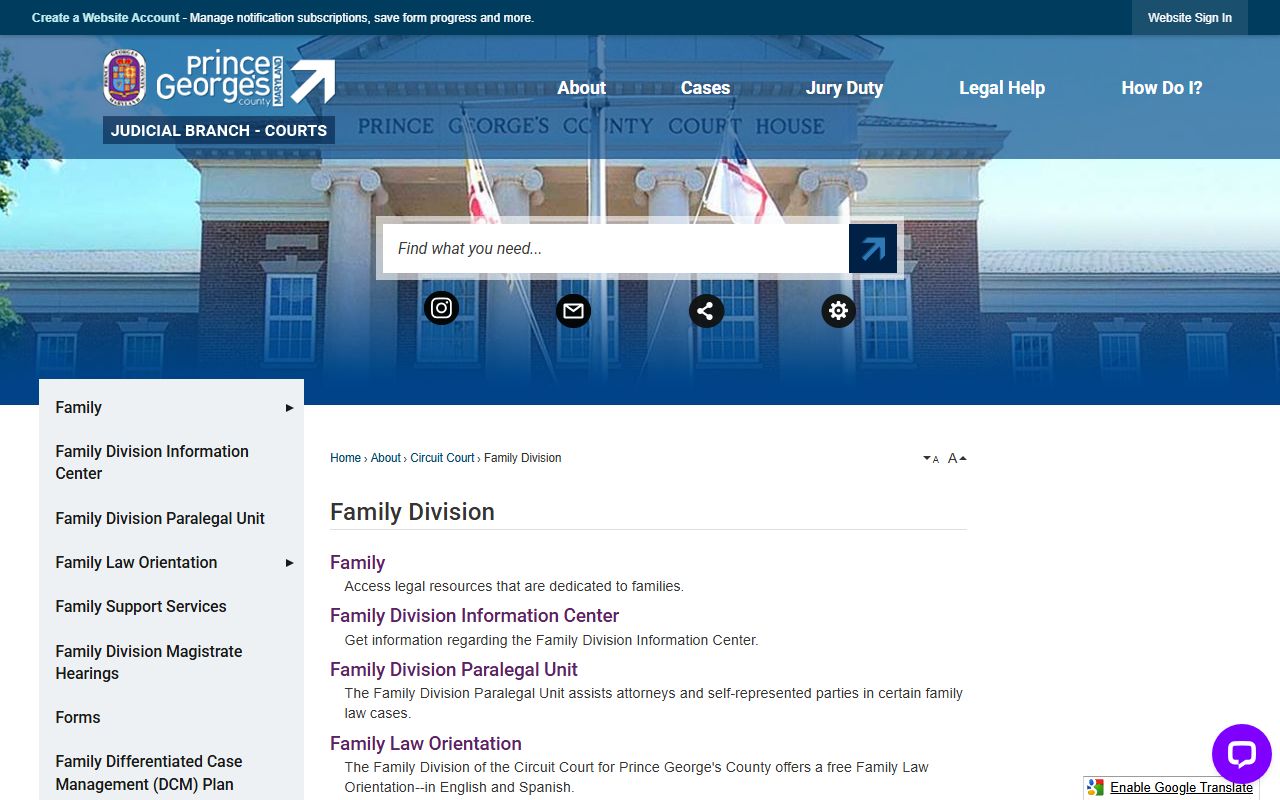
Task: Open the Instagram icon link
Action: point(441,308)
